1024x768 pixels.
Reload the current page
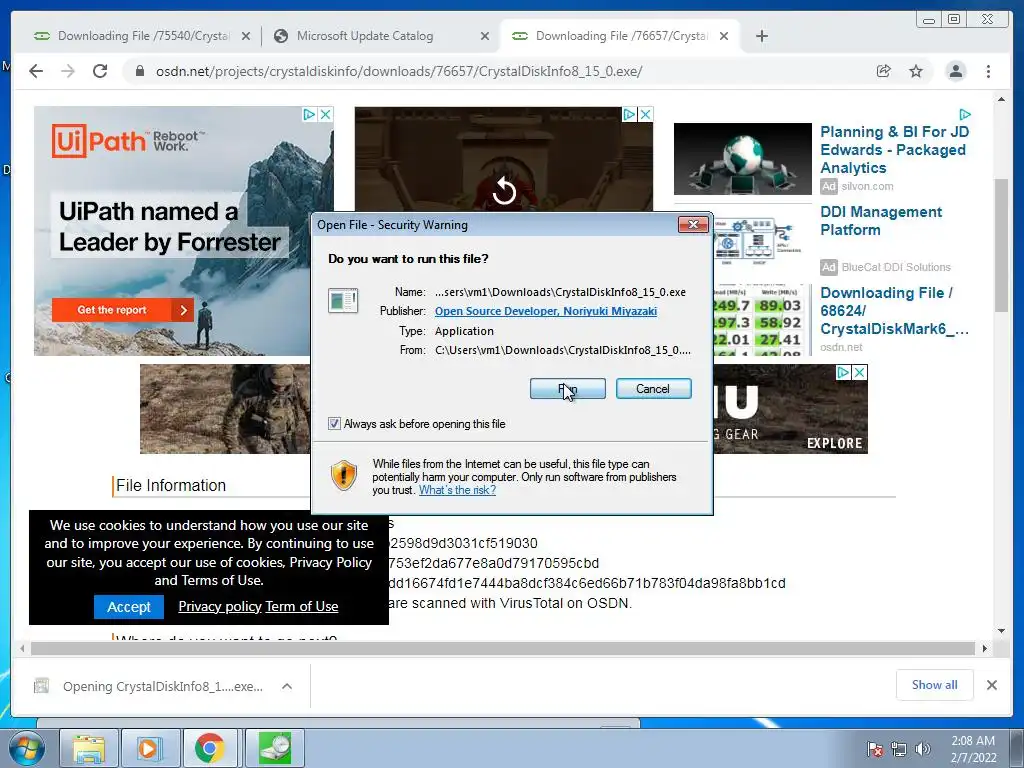(100, 71)
